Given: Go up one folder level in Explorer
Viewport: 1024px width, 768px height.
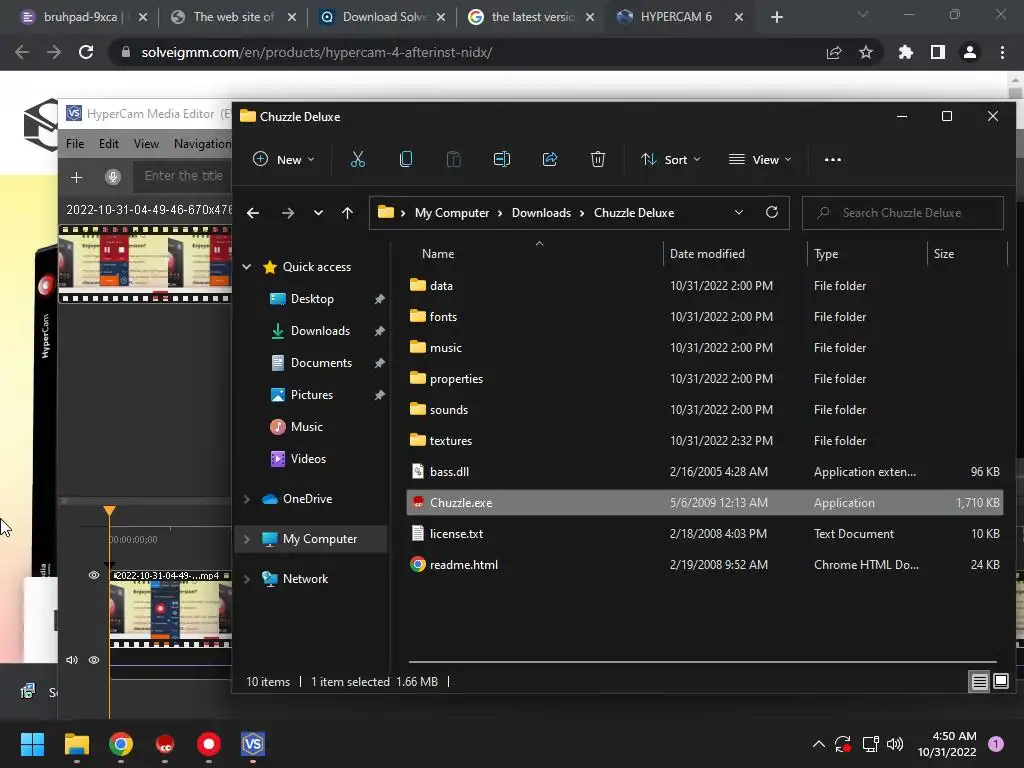Looking at the screenshot, I should tap(347, 213).
